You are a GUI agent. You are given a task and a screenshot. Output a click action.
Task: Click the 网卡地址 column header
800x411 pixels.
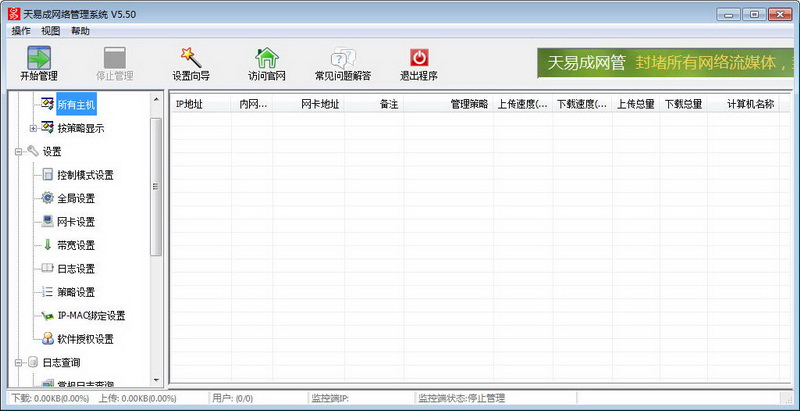click(x=309, y=105)
